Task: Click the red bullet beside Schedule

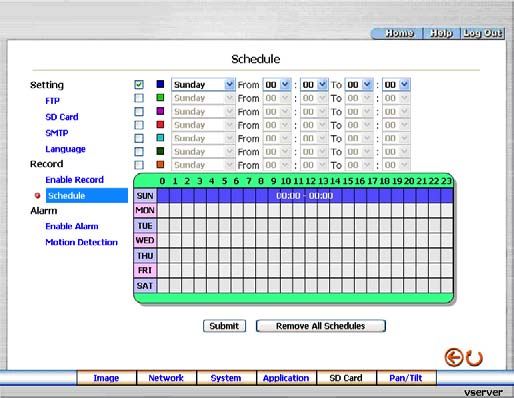Action: [x=37, y=196]
